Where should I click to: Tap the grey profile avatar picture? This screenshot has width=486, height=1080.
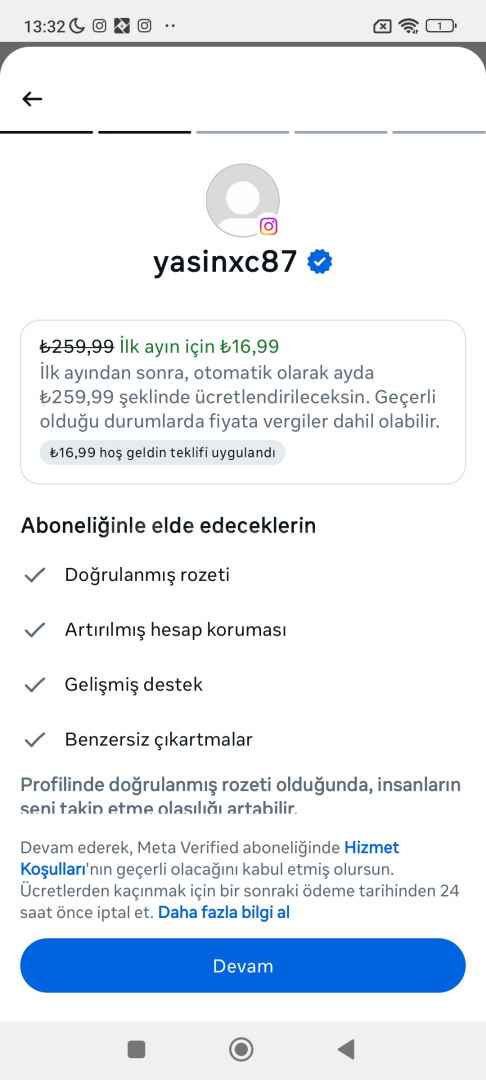coord(242,200)
